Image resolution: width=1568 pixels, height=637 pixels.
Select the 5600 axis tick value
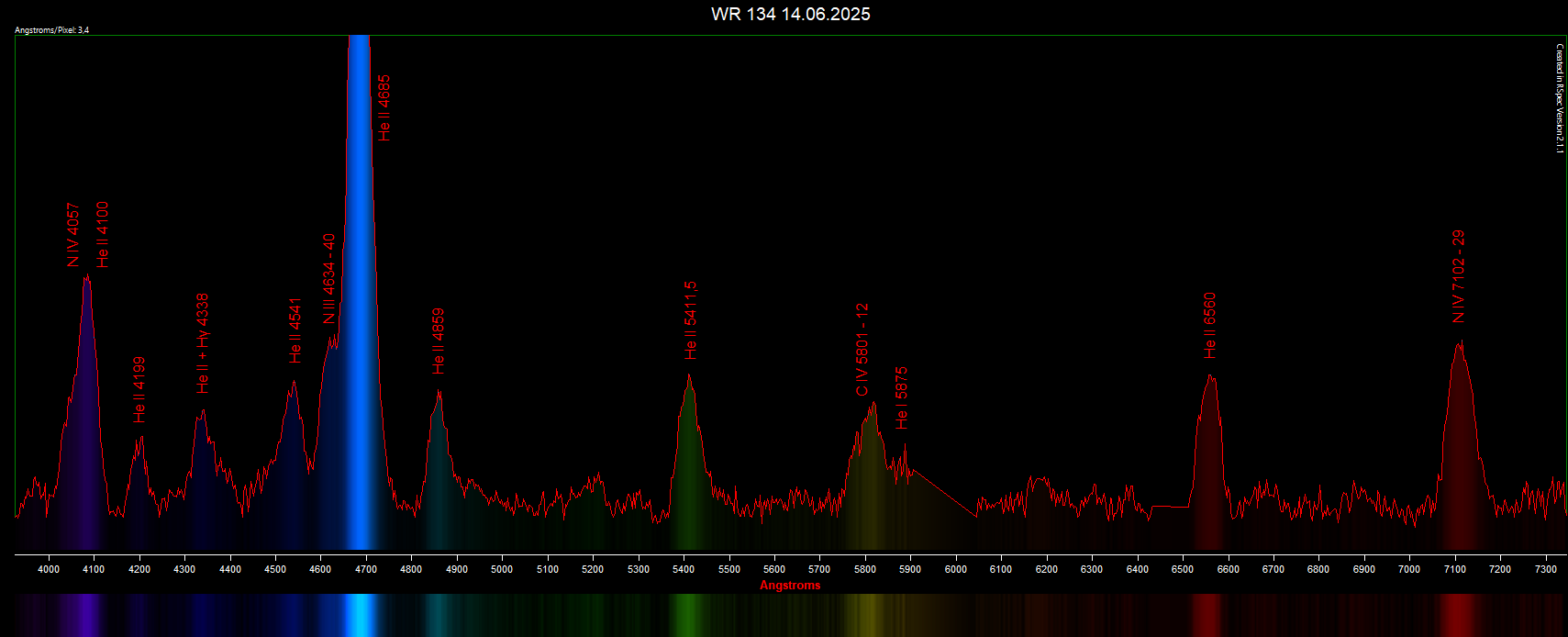(774, 569)
